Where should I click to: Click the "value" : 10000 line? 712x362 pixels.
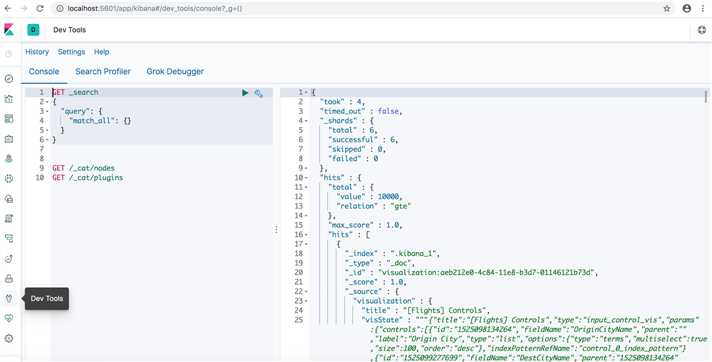click(x=369, y=197)
